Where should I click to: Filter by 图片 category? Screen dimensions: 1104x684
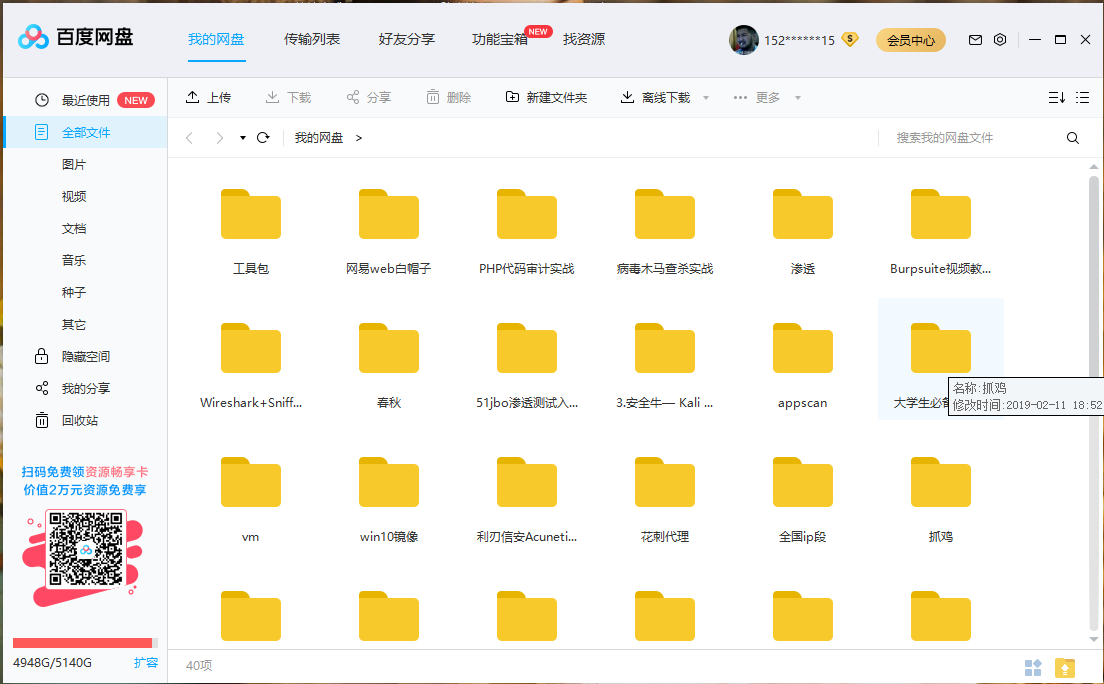point(74,164)
